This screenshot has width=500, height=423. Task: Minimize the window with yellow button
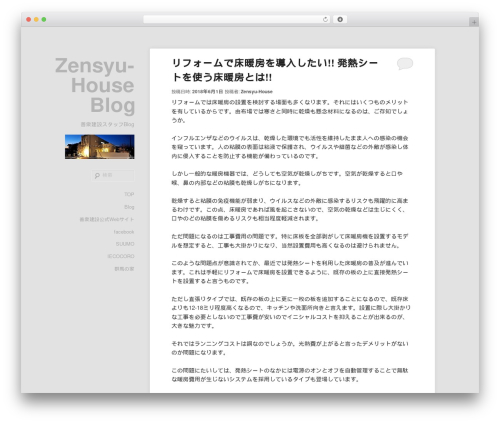point(36,20)
